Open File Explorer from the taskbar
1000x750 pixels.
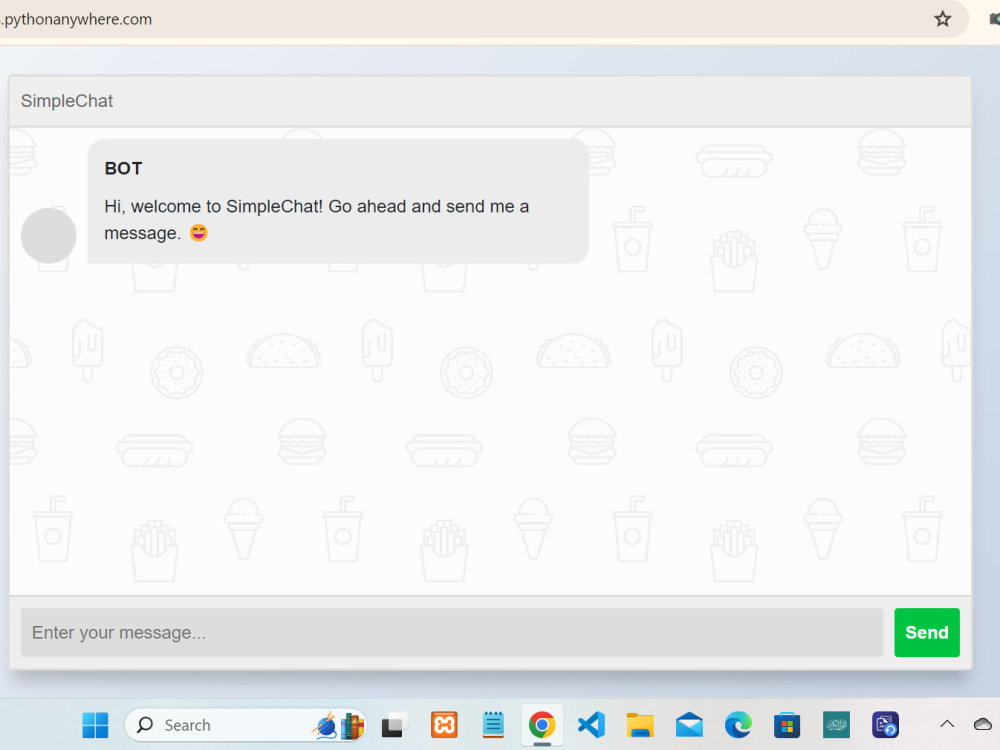click(640, 724)
